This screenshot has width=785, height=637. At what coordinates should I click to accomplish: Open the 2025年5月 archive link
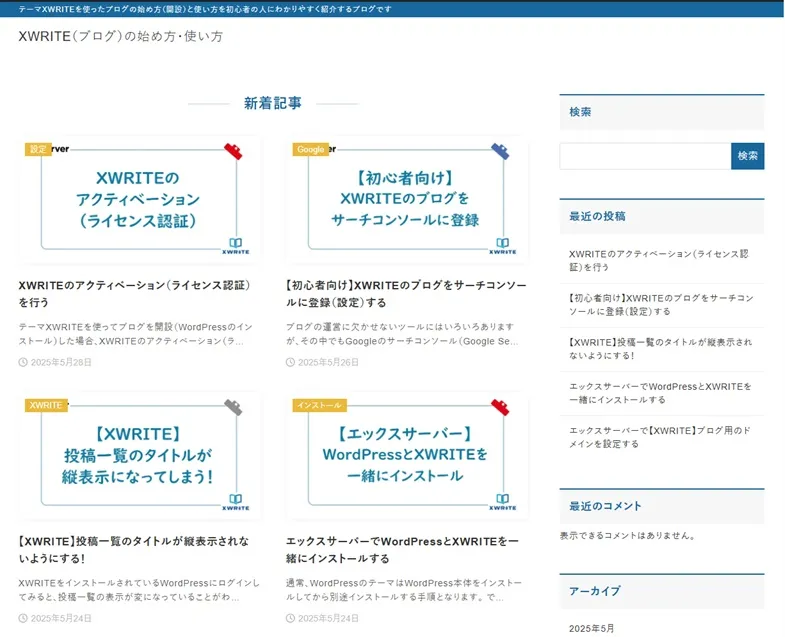pyautogui.click(x=591, y=628)
